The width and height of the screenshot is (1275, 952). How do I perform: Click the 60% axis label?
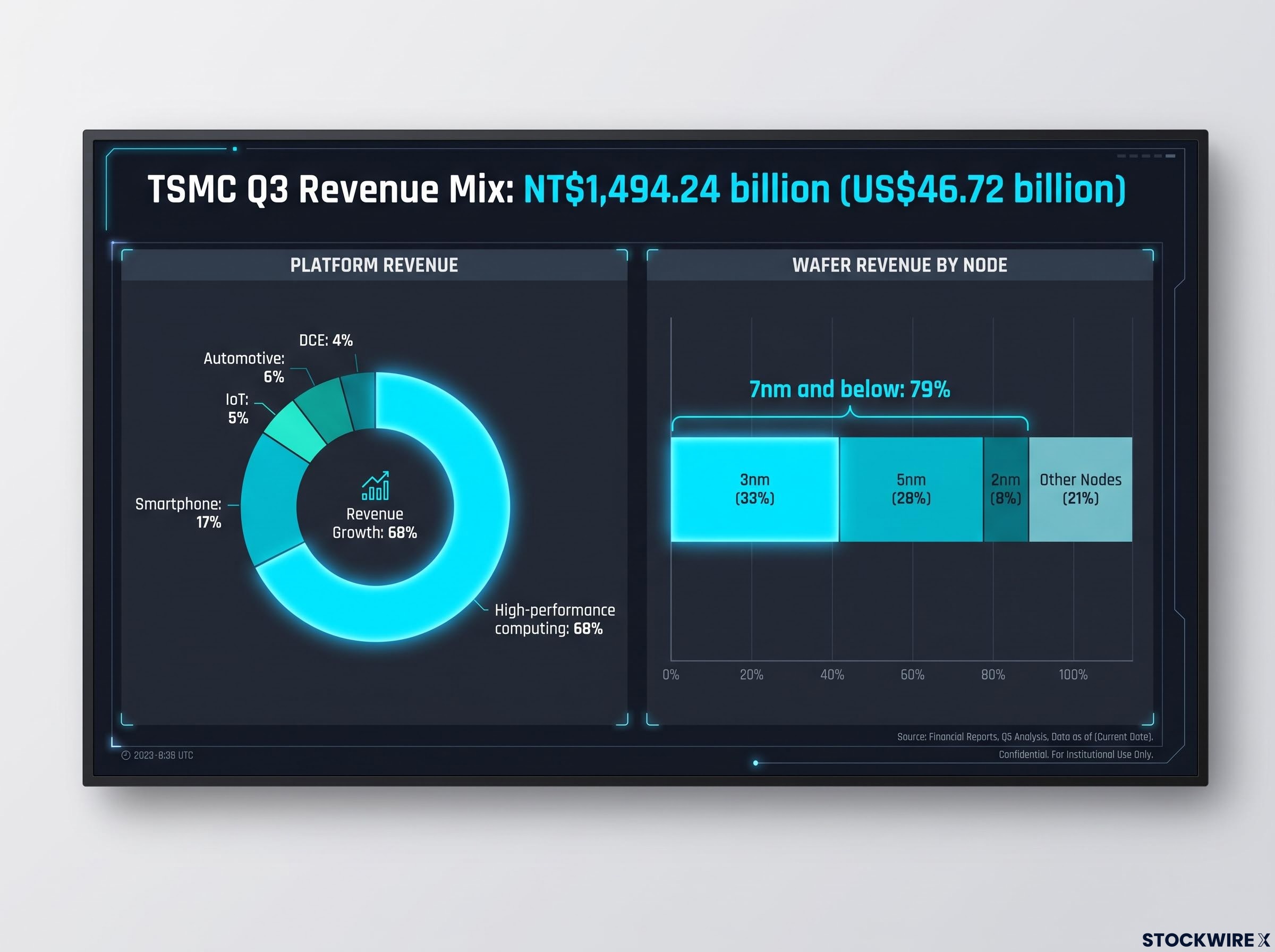click(x=913, y=675)
